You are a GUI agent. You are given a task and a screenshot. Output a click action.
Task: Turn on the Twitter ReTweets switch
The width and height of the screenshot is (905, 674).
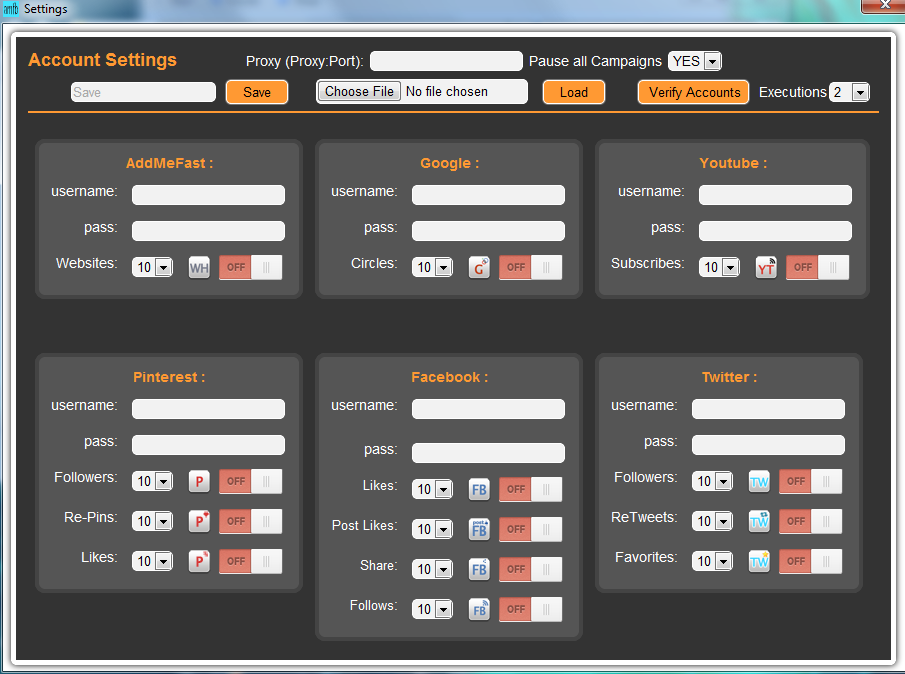coord(810,521)
